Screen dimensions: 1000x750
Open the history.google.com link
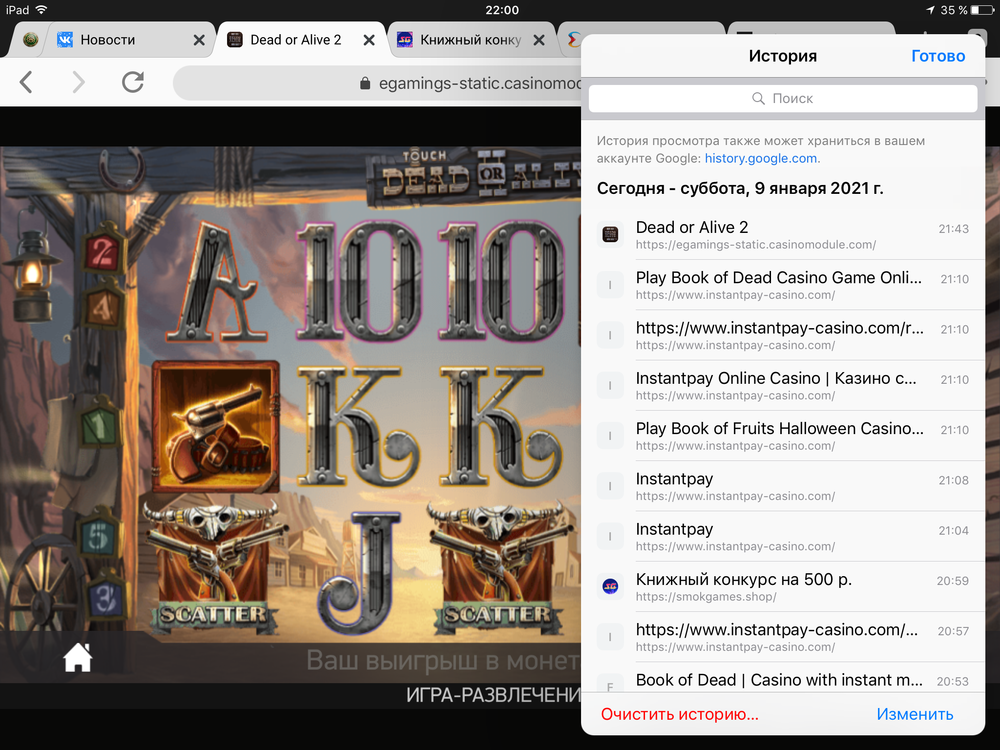click(x=761, y=158)
